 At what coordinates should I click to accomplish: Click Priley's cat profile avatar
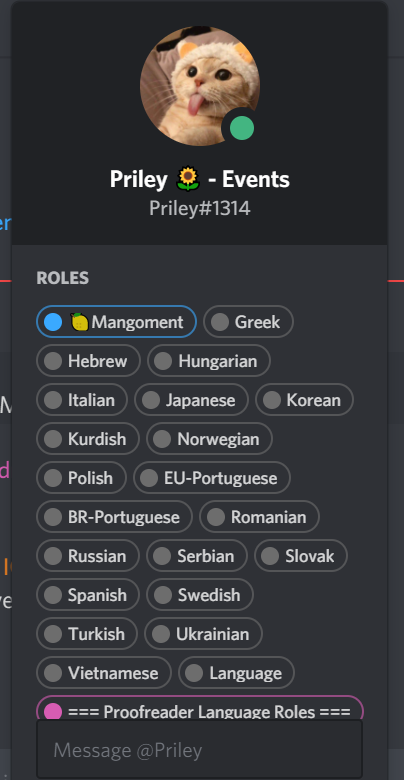pos(200,86)
